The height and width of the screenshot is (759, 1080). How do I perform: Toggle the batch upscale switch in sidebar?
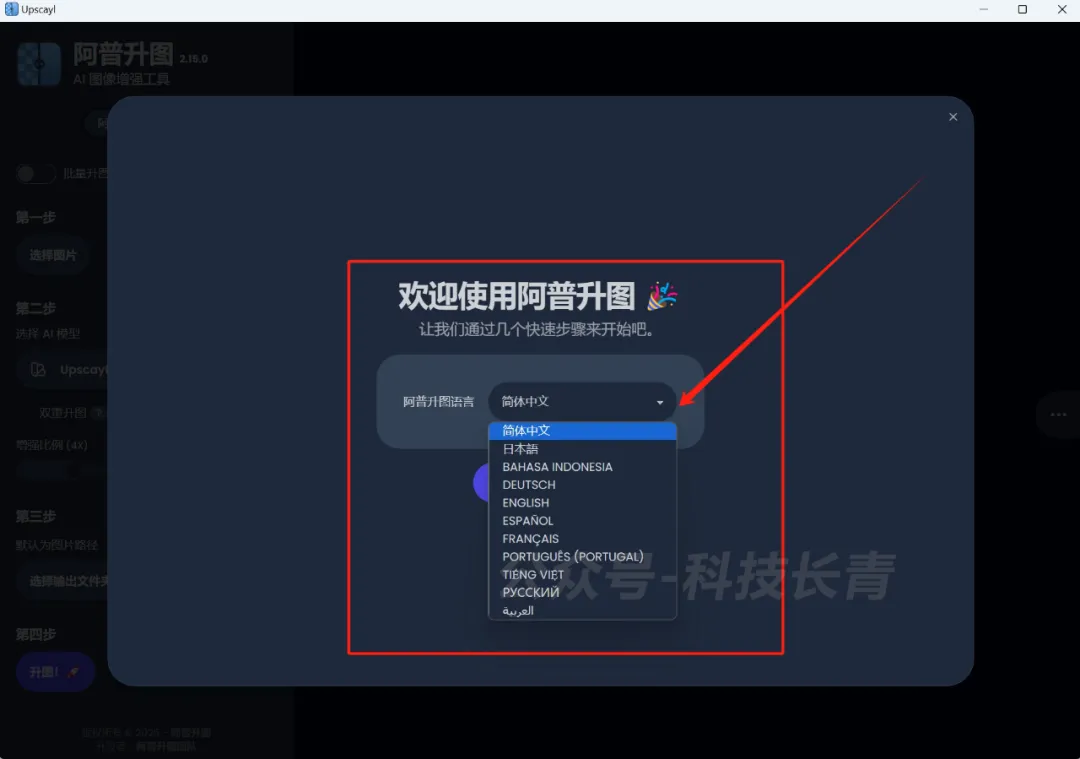click(x=35, y=174)
